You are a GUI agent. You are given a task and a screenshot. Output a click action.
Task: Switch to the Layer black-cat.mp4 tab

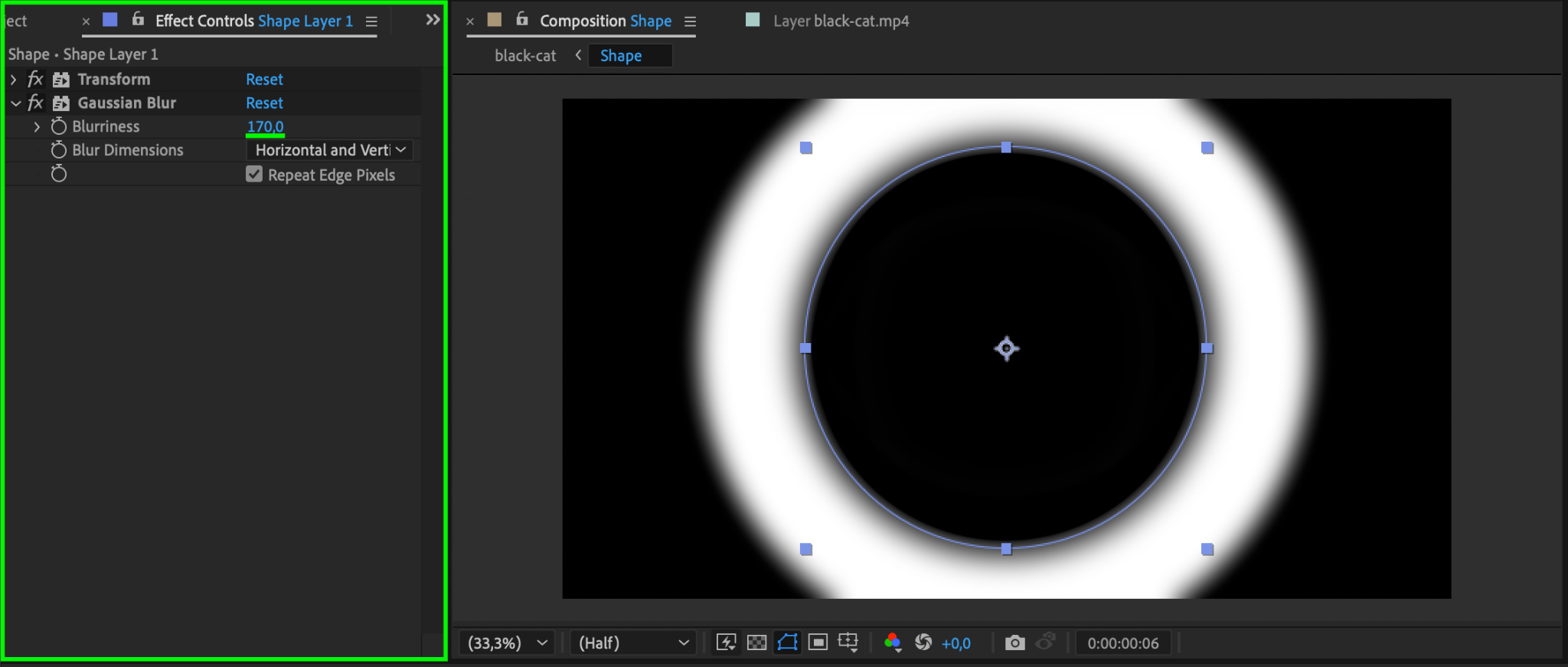(x=840, y=21)
